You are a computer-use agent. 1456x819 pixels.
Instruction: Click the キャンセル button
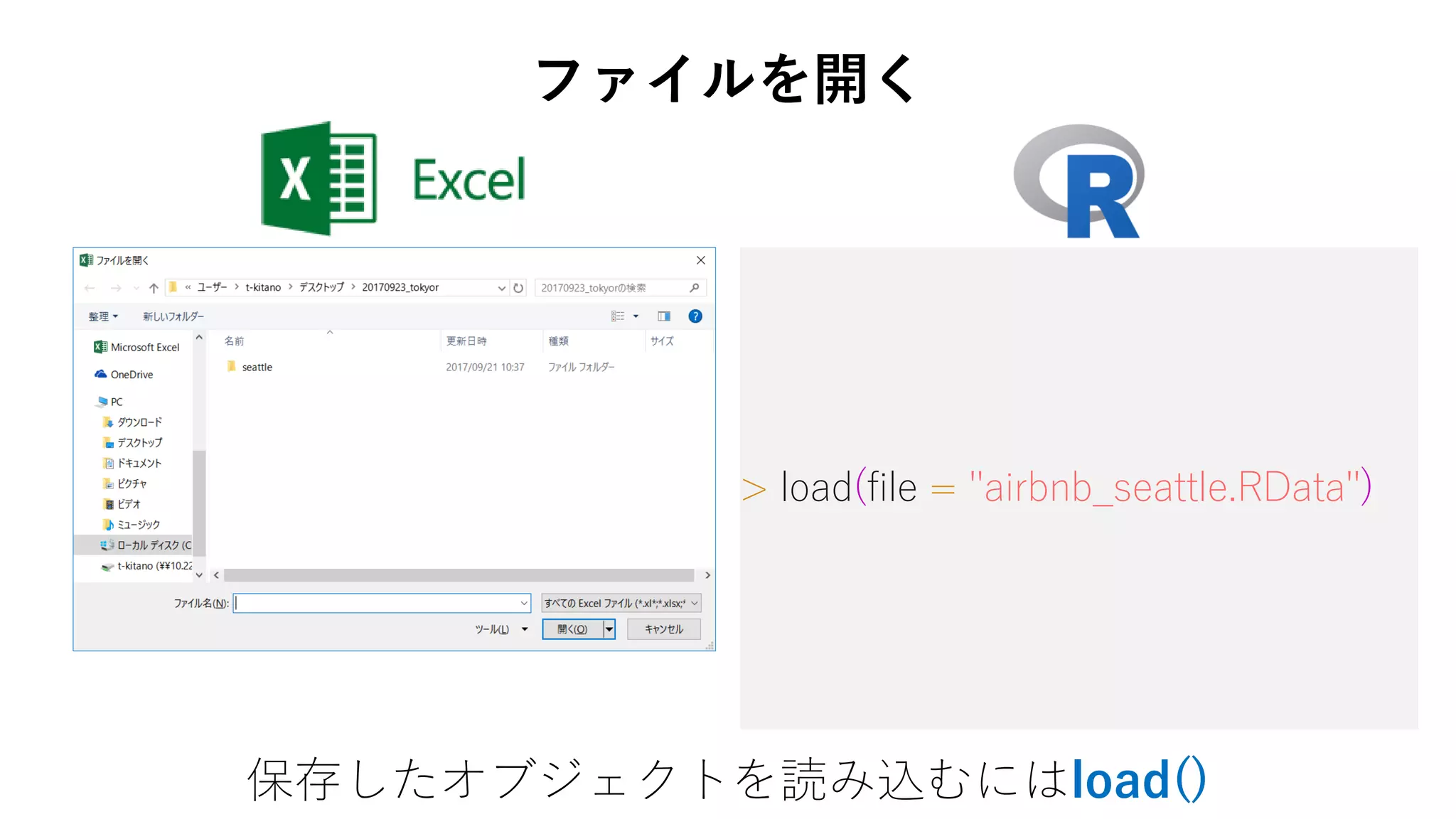point(664,629)
